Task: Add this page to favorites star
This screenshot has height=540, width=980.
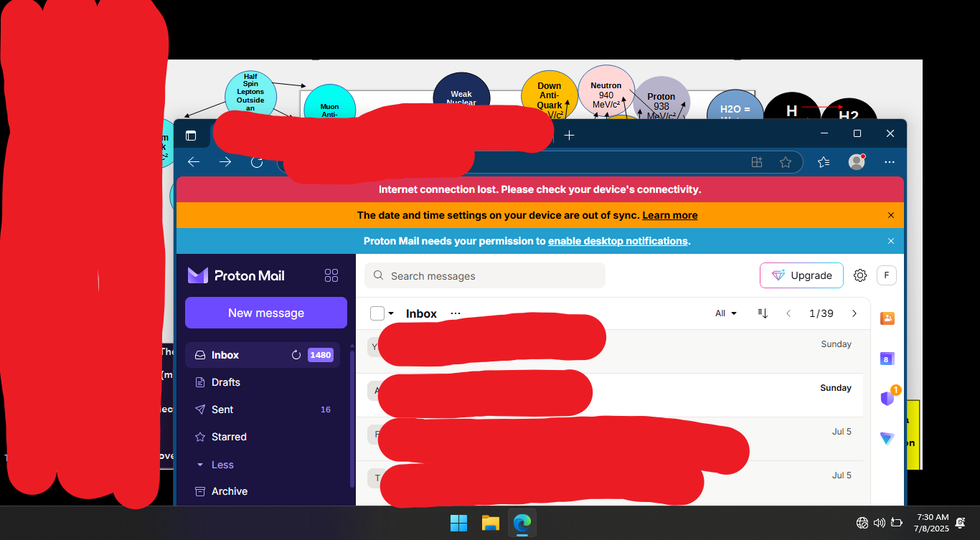Action: (x=786, y=162)
